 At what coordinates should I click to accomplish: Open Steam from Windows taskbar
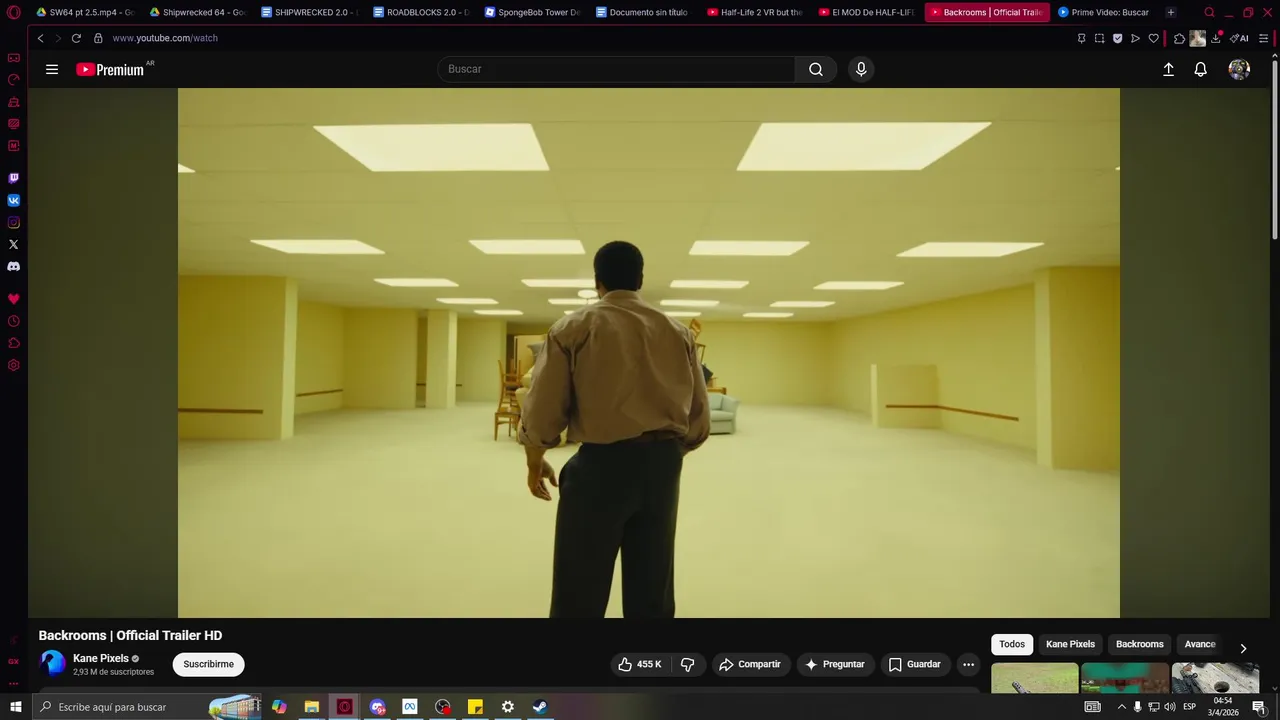click(539, 707)
